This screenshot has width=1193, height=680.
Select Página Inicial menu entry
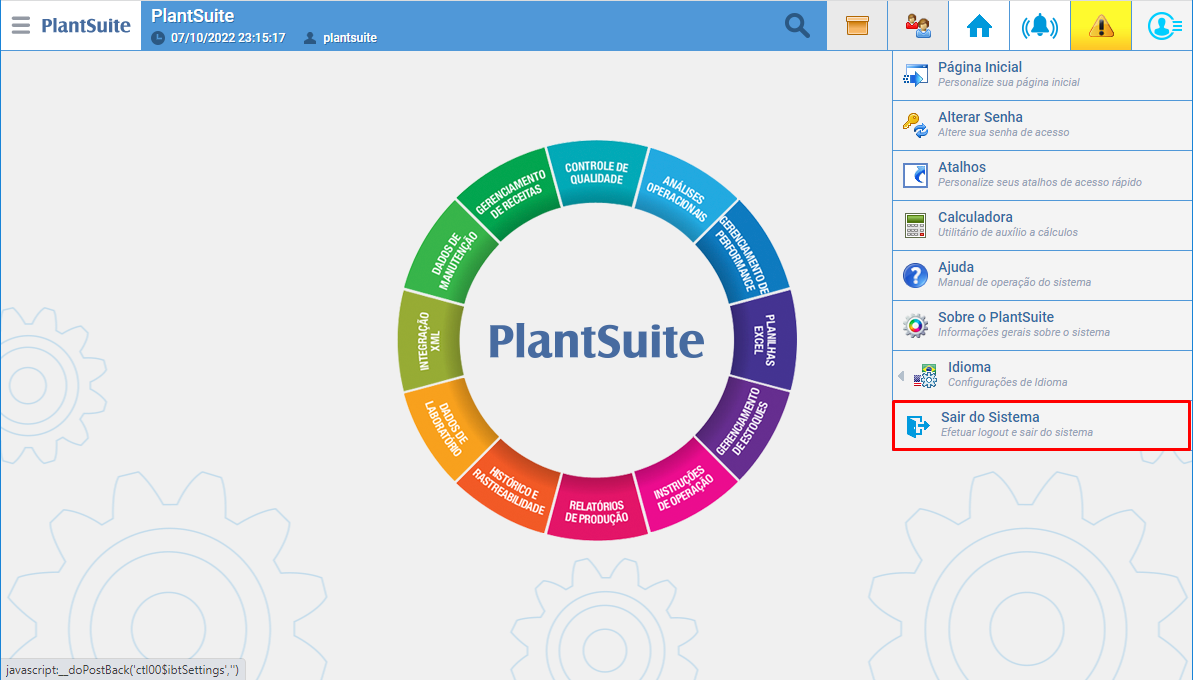1042,75
